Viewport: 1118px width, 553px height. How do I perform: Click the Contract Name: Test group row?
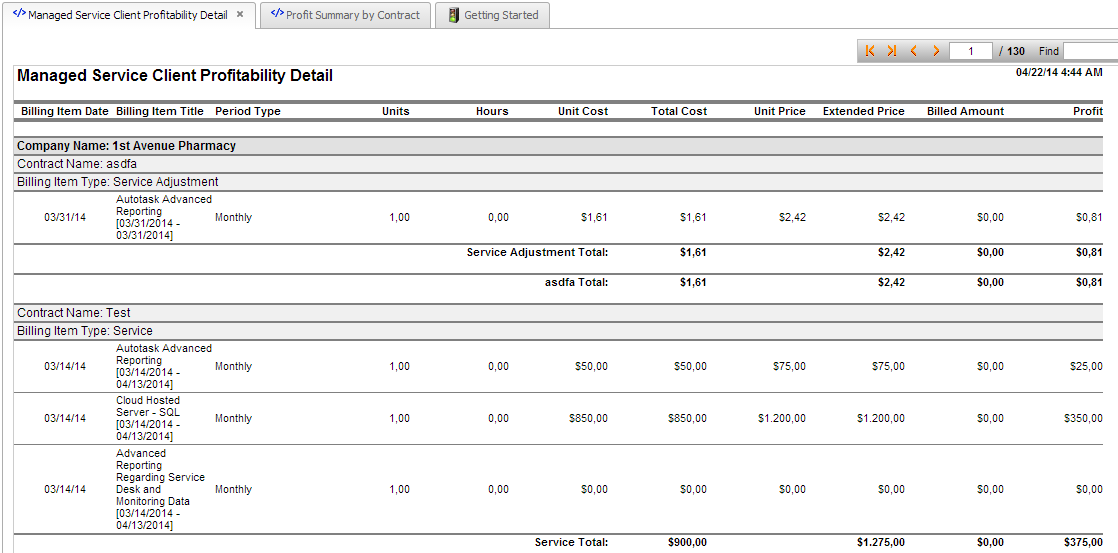[x=74, y=313]
